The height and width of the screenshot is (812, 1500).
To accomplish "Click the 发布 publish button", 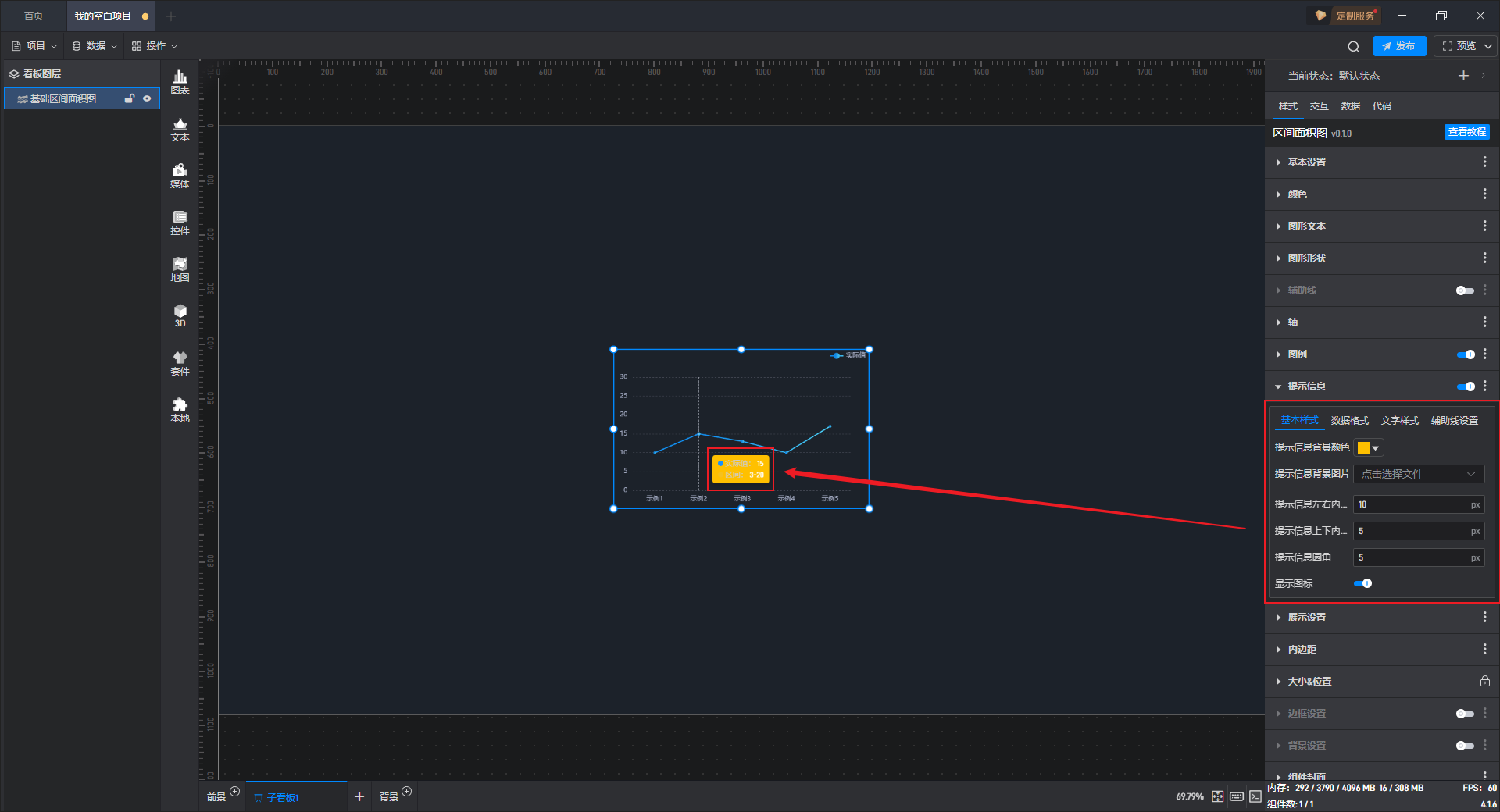I will tap(1399, 46).
